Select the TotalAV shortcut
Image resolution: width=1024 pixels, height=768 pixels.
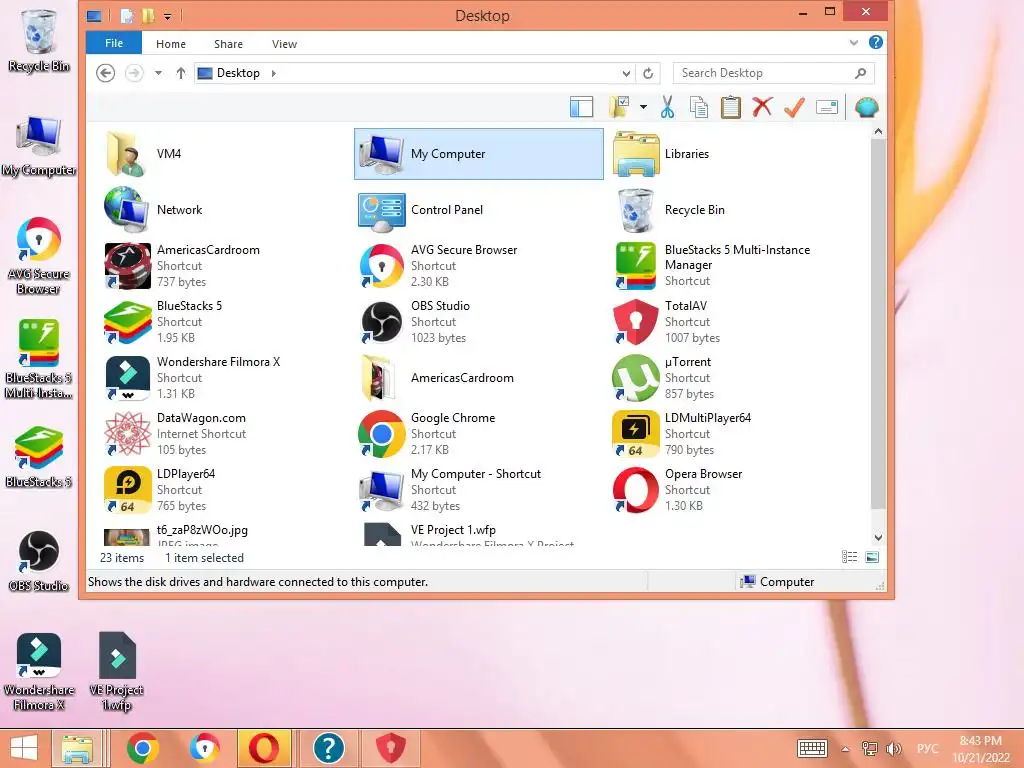click(x=733, y=322)
